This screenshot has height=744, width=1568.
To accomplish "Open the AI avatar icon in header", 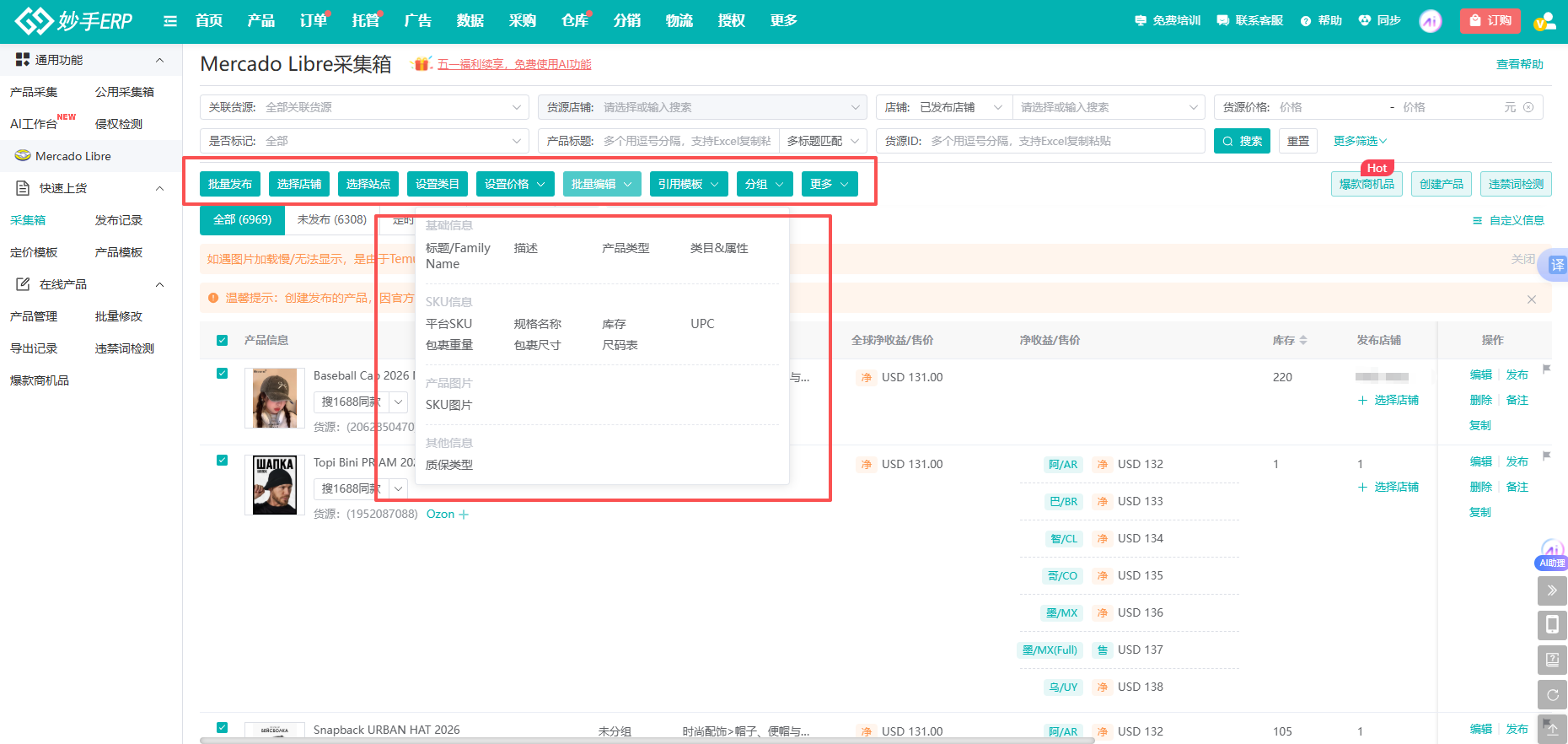I will tap(1431, 21).
